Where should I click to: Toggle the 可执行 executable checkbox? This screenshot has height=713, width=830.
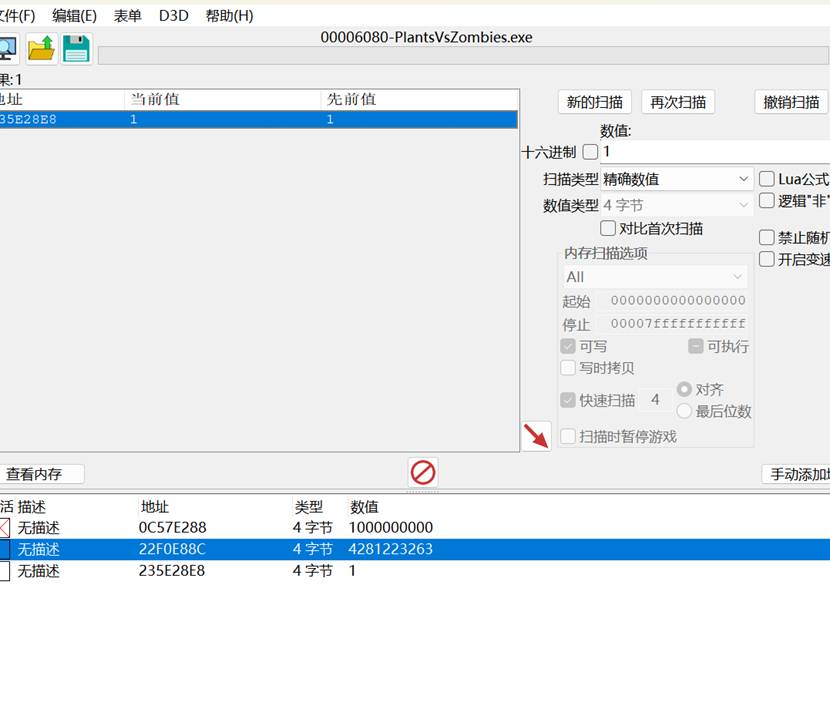(696, 346)
